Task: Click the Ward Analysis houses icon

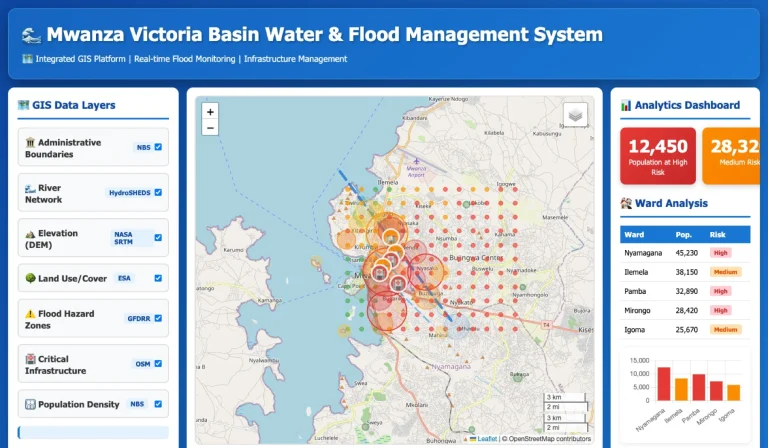Action: pyautogui.click(x=626, y=203)
